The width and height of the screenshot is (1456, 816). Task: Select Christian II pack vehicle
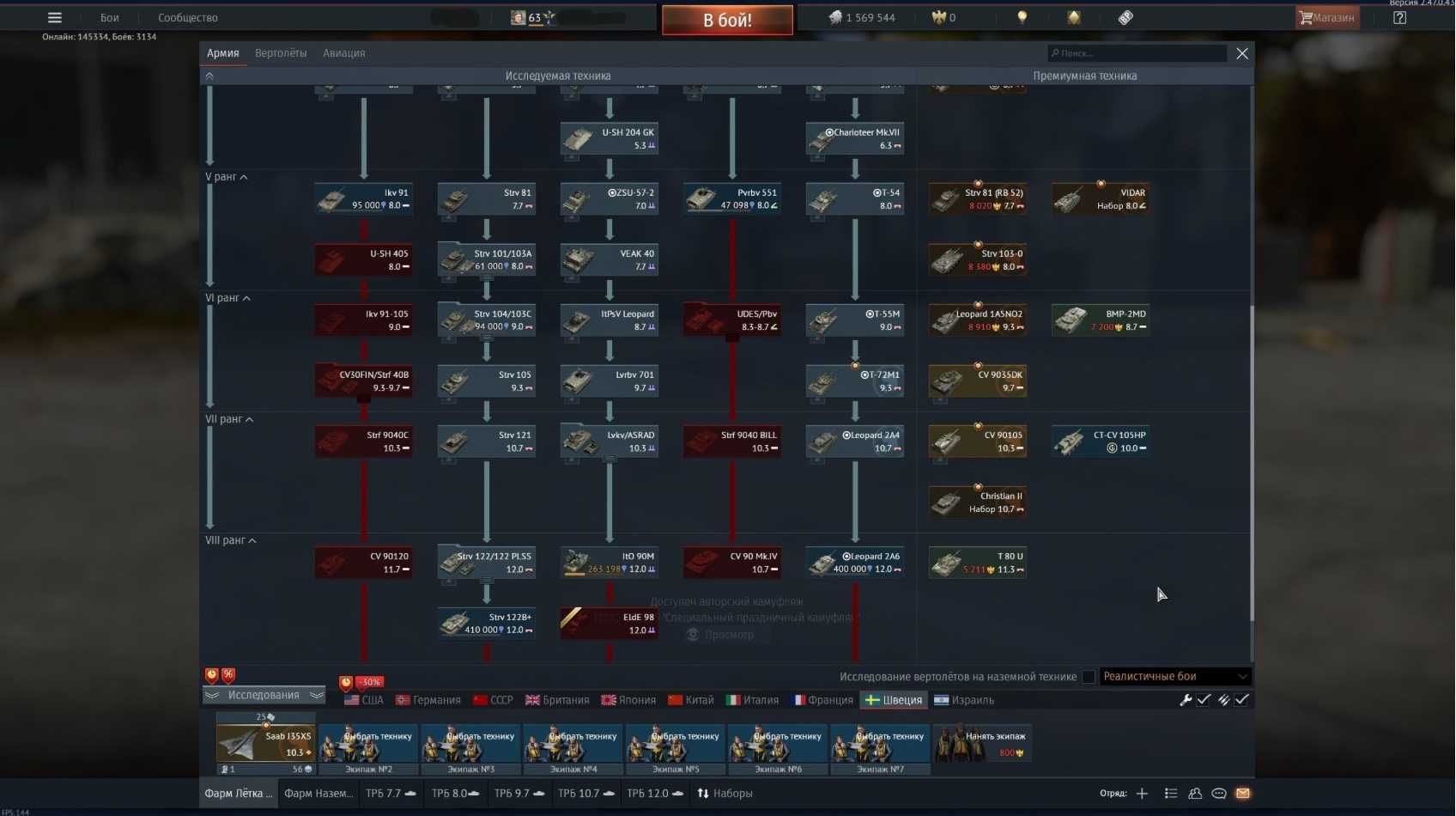click(x=977, y=502)
